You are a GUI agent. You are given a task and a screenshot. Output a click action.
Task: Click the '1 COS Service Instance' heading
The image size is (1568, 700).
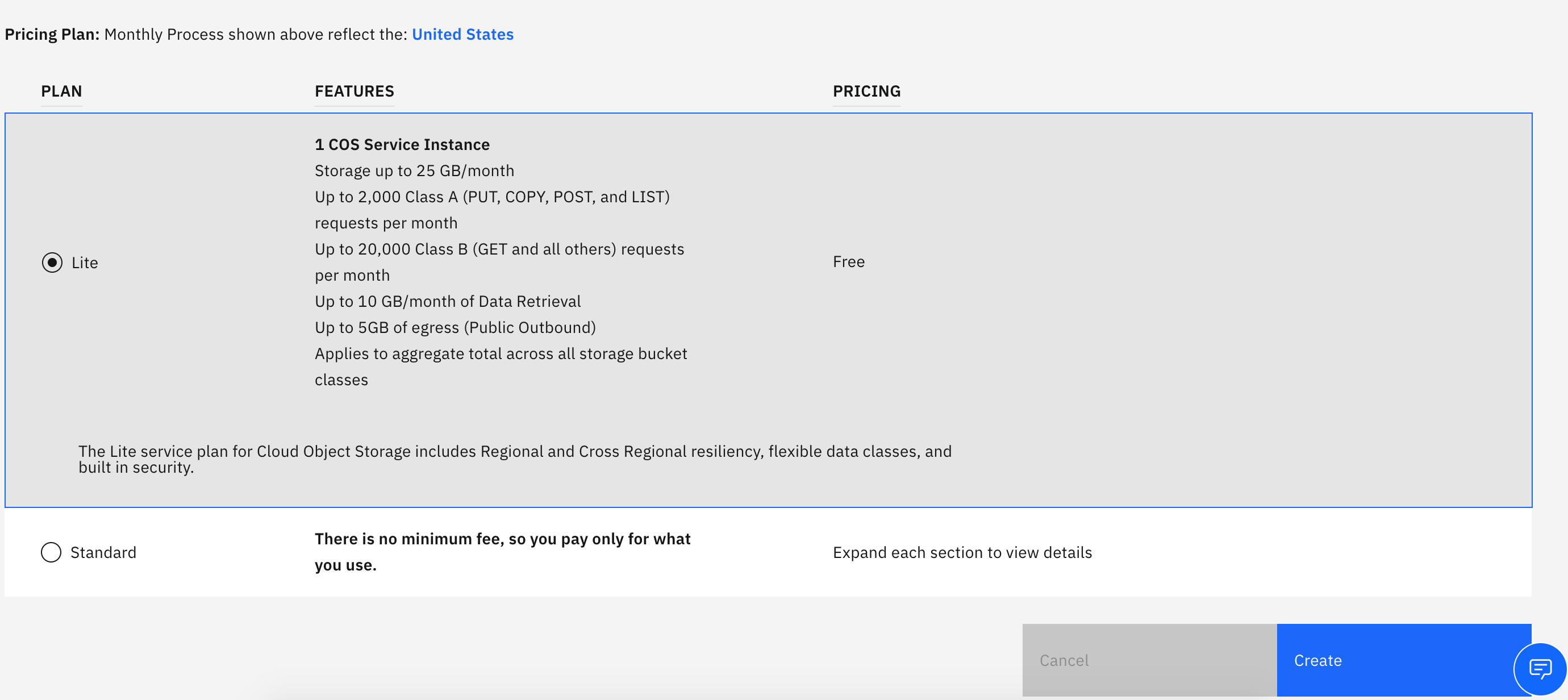402,144
